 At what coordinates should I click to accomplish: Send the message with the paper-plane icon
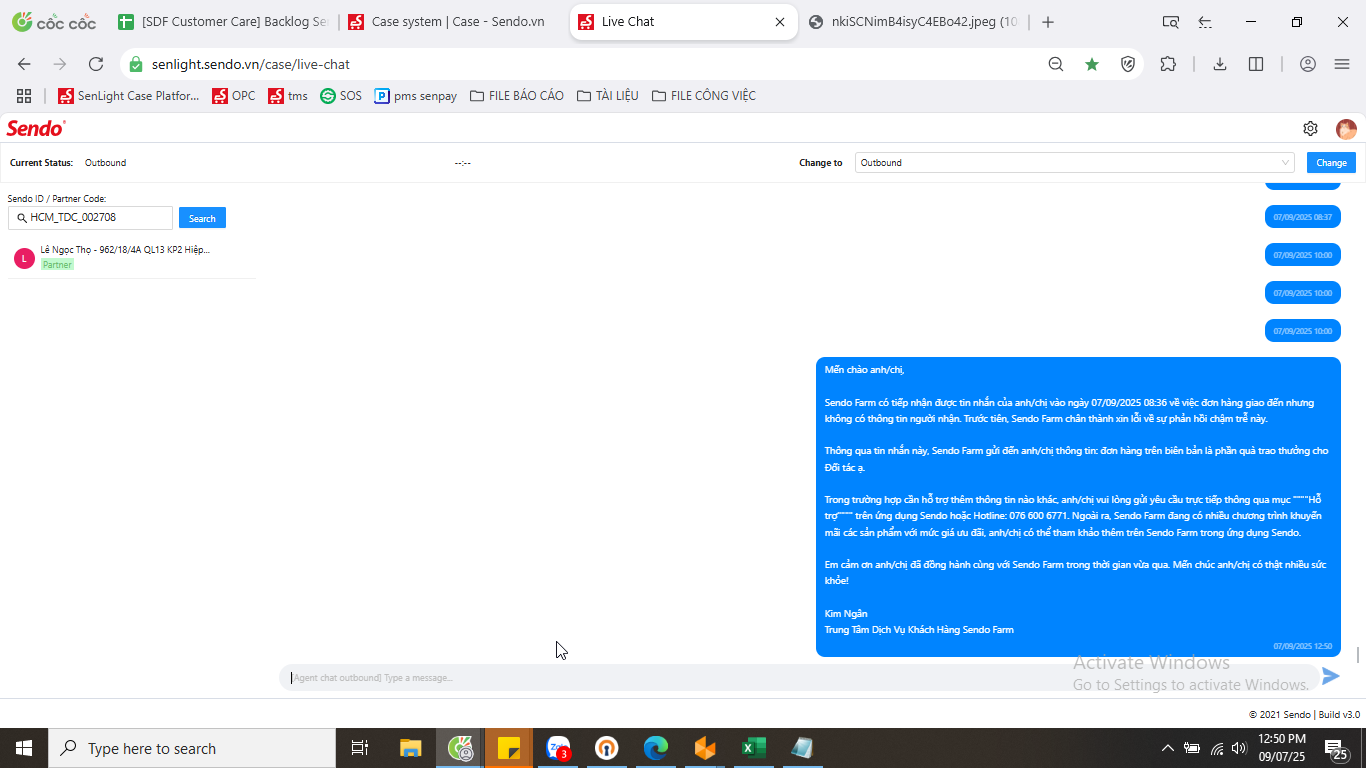pyautogui.click(x=1330, y=677)
